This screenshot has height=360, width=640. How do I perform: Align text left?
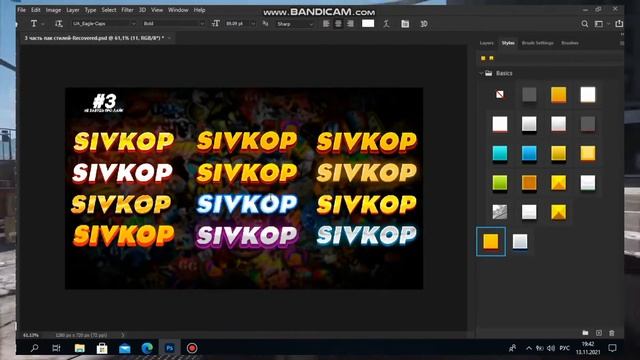pyautogui.click(x=326, y=24)
